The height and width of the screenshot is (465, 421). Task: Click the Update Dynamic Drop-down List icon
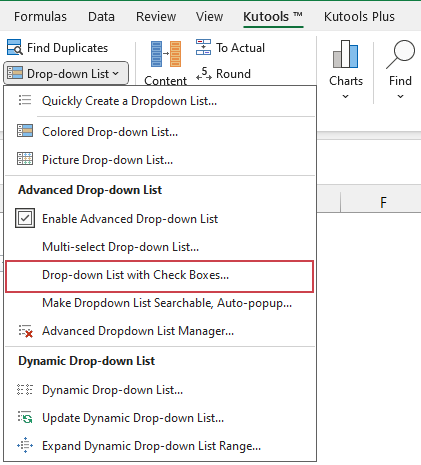pos(25,417)
